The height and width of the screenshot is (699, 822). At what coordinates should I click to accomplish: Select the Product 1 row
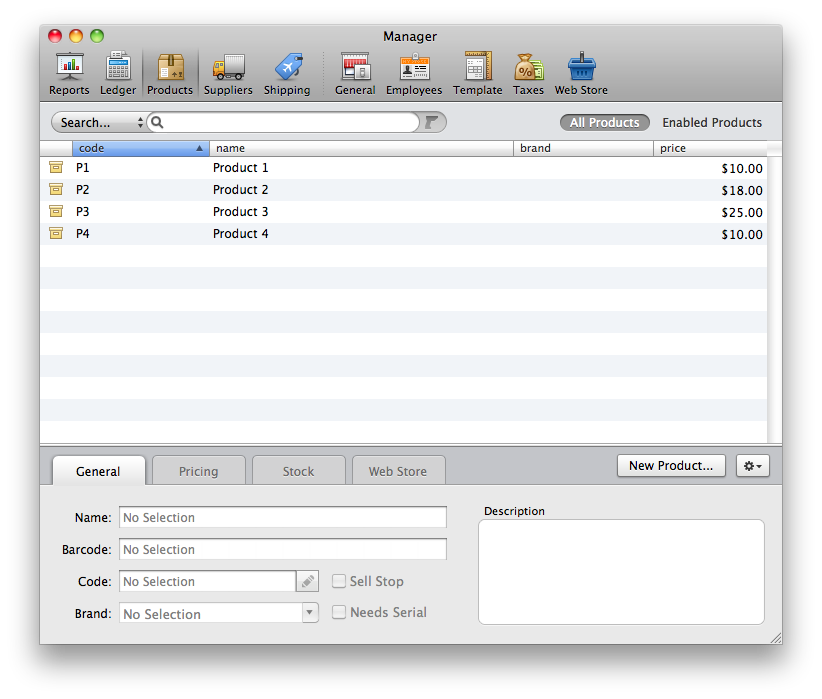(404, 168)
